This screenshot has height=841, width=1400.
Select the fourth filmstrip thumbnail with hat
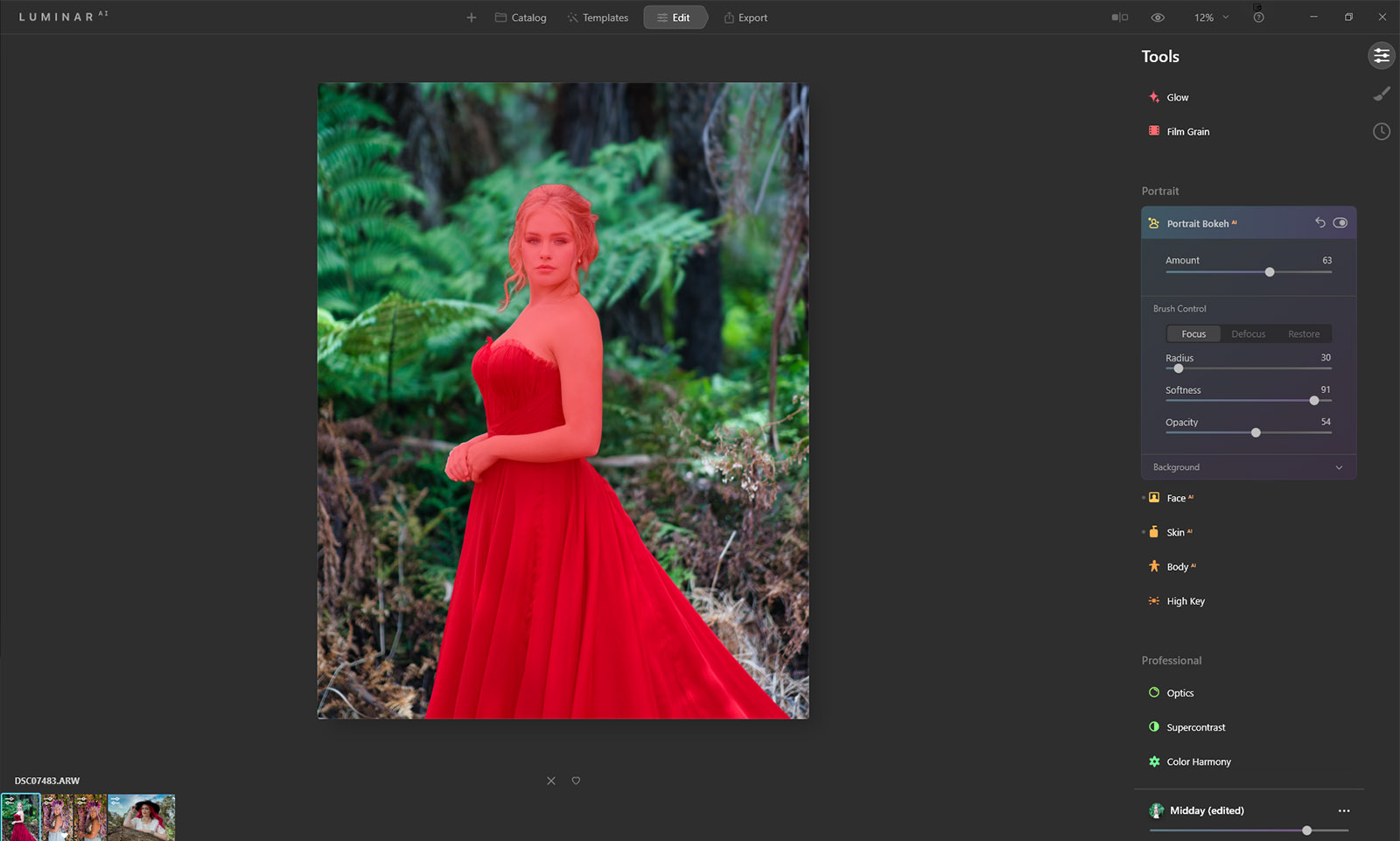click(x=141, y=817)
